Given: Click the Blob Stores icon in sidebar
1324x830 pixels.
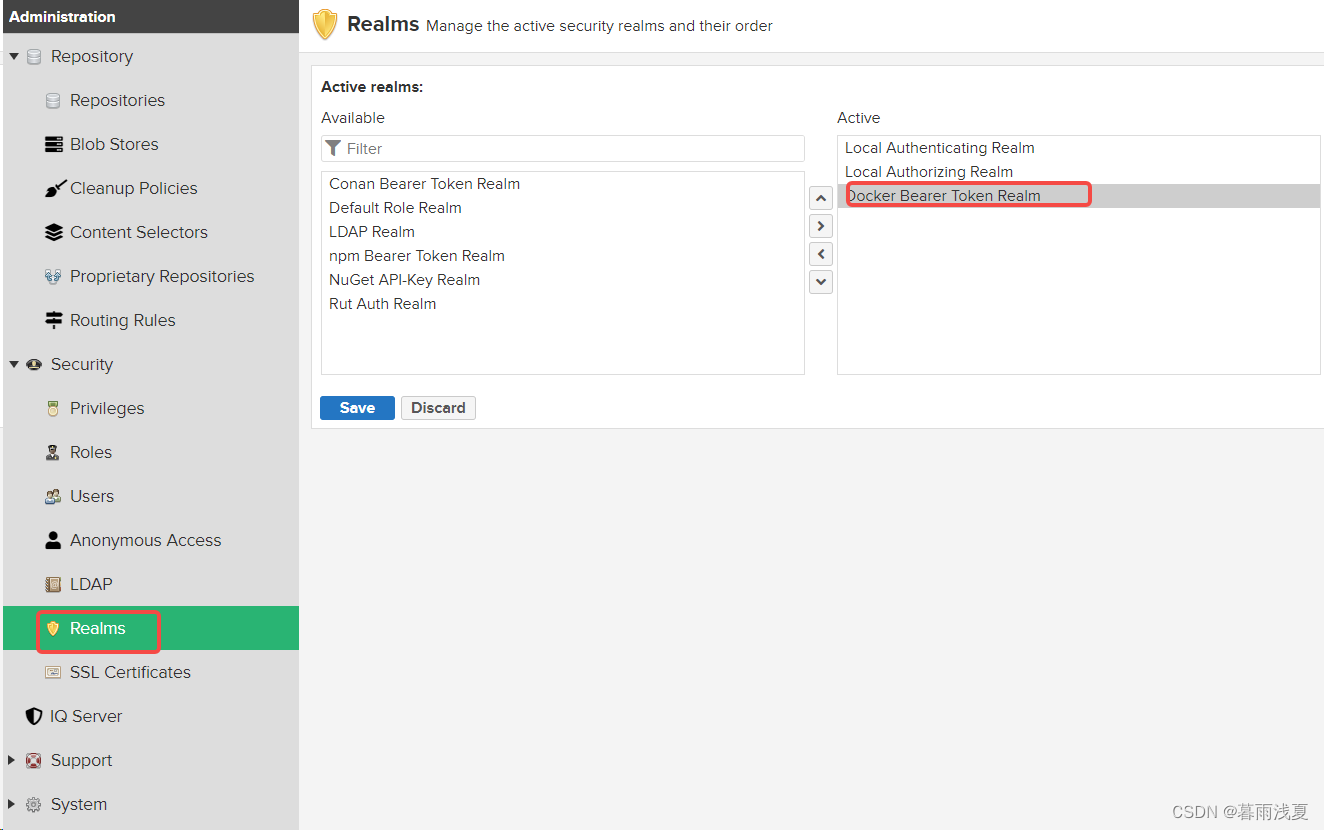Looking at the screenshot, I should [54, 145].
